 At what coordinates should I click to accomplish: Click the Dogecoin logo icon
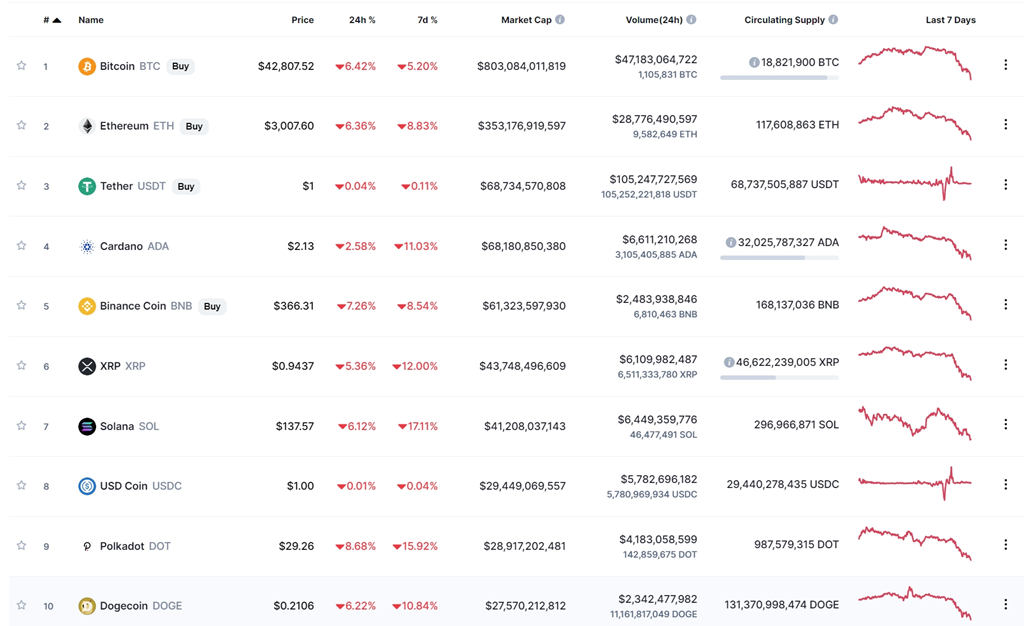87,606
